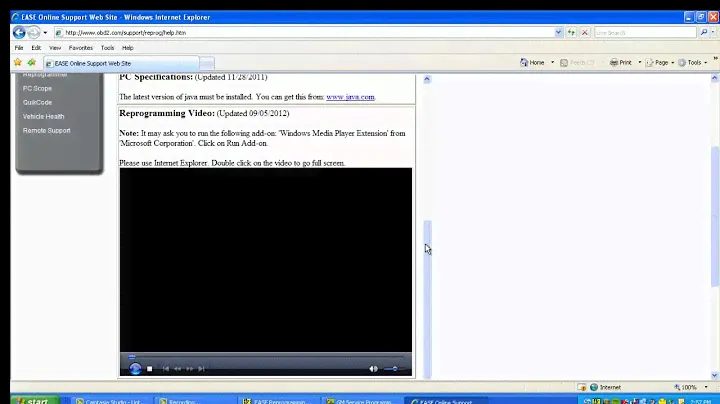
Task: Click the address bar URL field
Action: click(300, 32)
